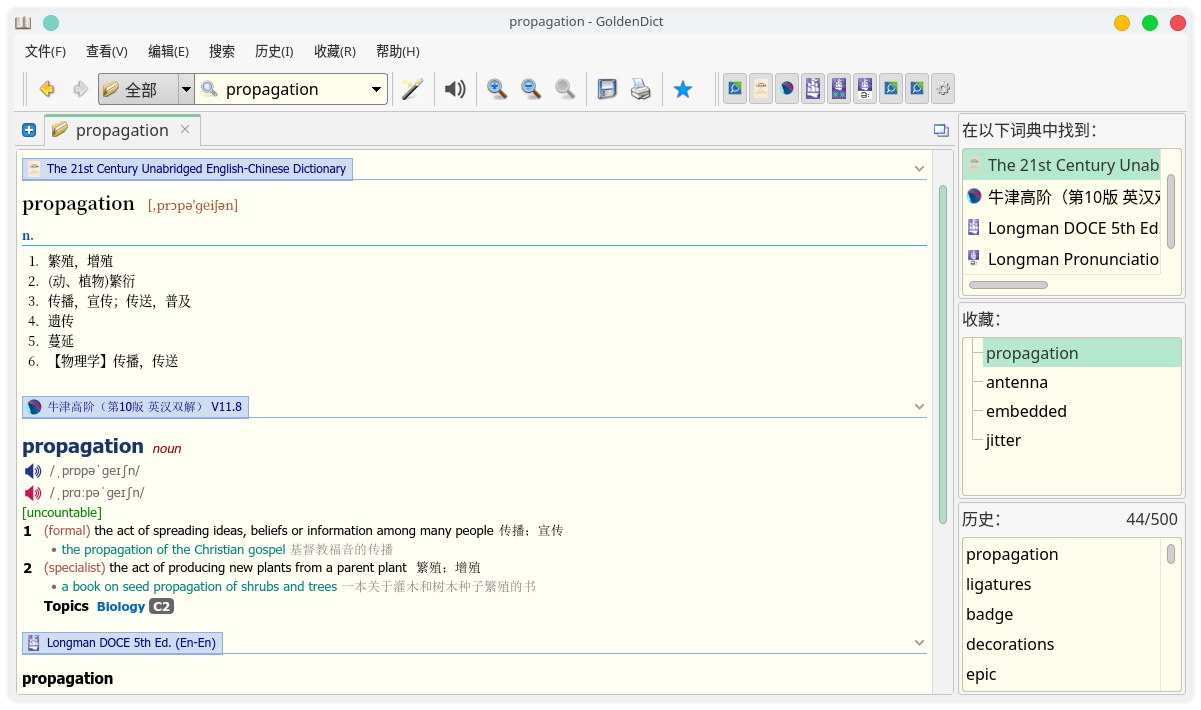The image size is (1201, 710).
Task: Save the article with the floppy icon
Action: pyautogui.click(x=607, y=89)
